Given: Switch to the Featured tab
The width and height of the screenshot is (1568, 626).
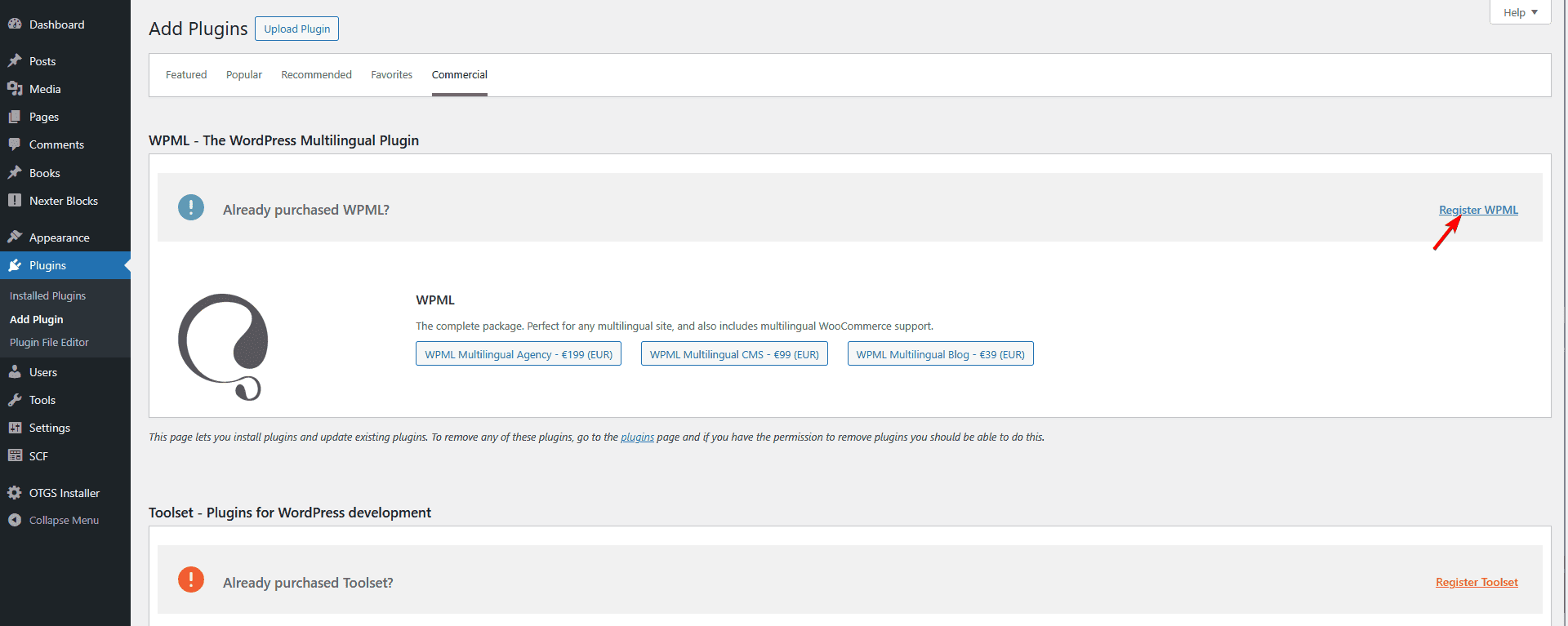Looking at the screenshot, I should tap(186, 74).
